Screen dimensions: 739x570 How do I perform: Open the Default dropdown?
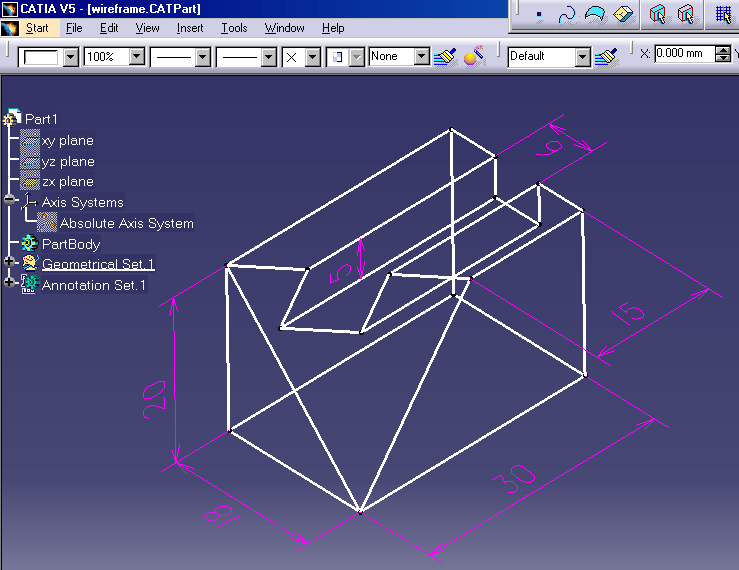point(583,58)
